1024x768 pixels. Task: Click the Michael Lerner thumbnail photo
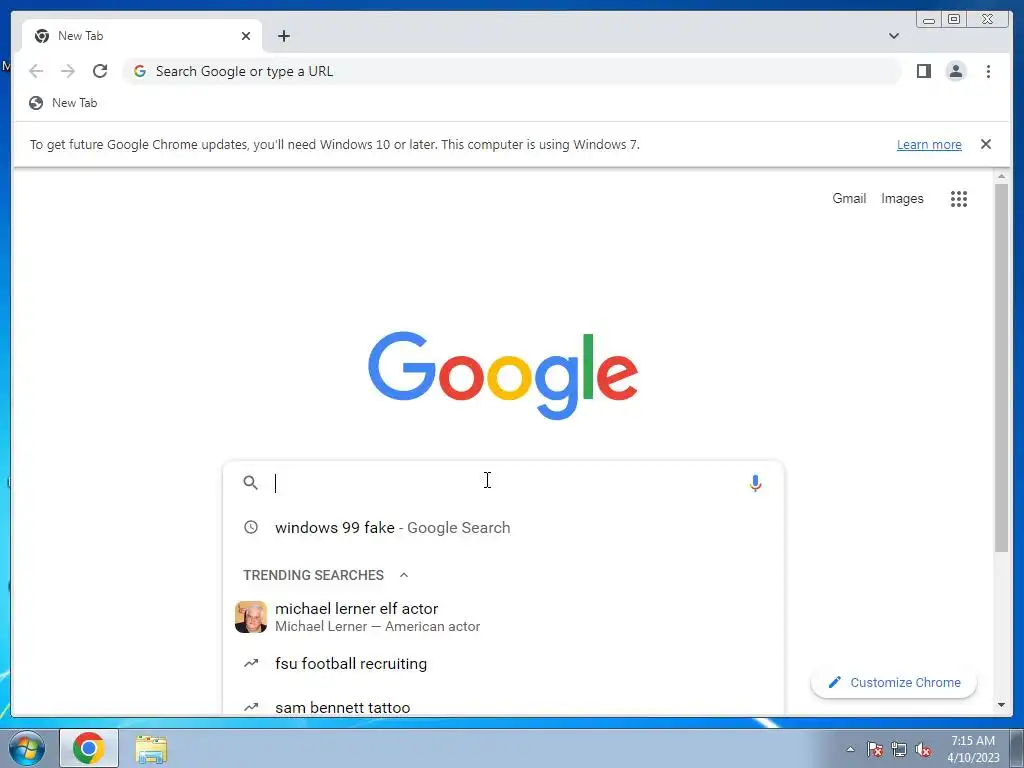tap(251, 617)
